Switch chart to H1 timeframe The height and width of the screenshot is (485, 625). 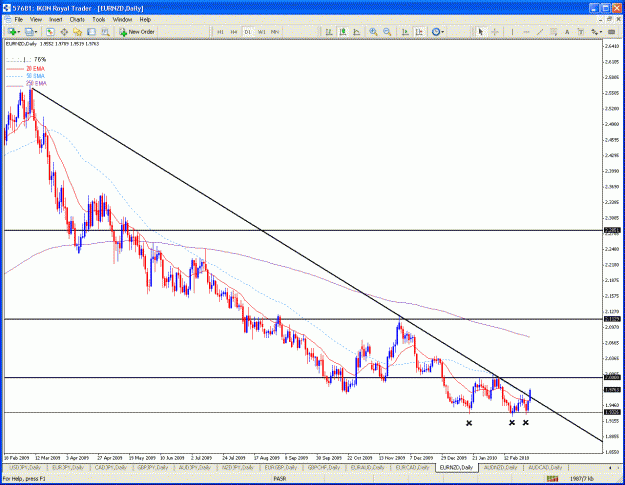pyautogui.click(x=220, y=32)
